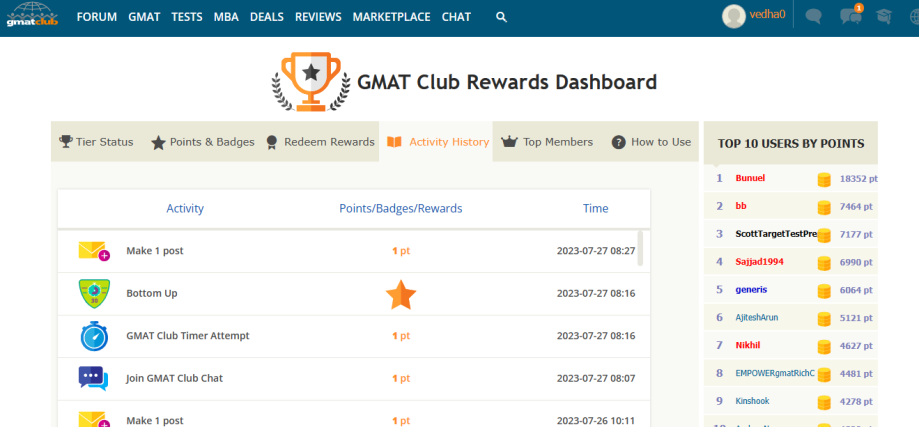Click coin stack next to Bunuel
This screenshot has height=427, width=919.
(824, 180)
